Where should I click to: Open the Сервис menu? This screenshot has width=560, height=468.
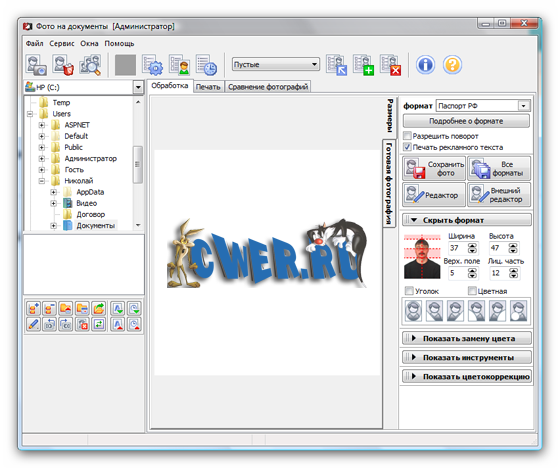[62, 44]
